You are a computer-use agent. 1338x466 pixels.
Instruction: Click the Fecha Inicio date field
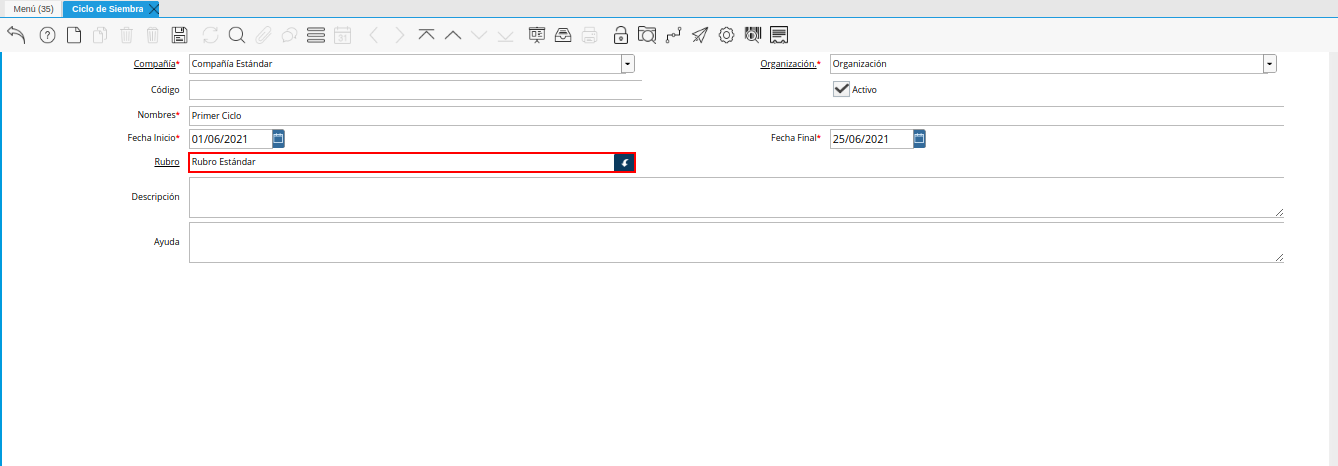coord(230,139)
